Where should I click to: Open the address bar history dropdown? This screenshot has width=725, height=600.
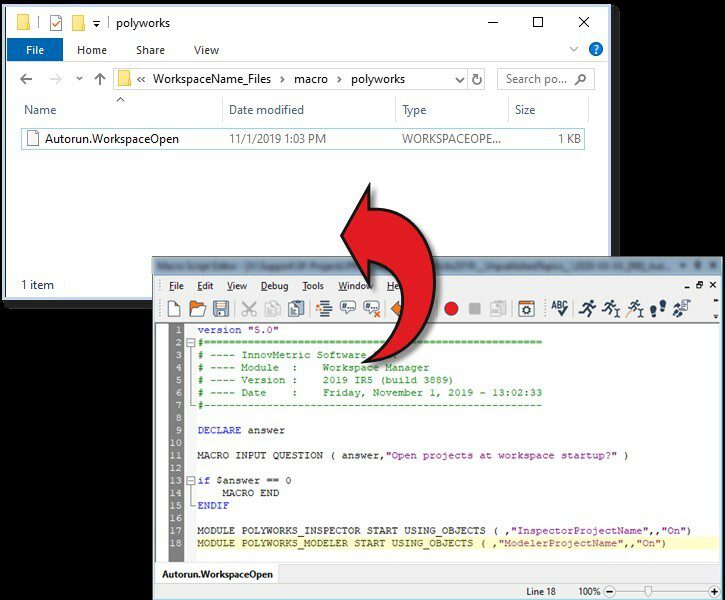click(x=460, y=80)
